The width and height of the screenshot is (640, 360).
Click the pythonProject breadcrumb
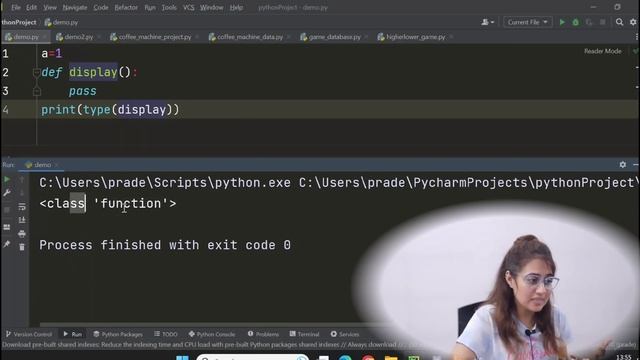pyautogui.click(x=19, y=22)
